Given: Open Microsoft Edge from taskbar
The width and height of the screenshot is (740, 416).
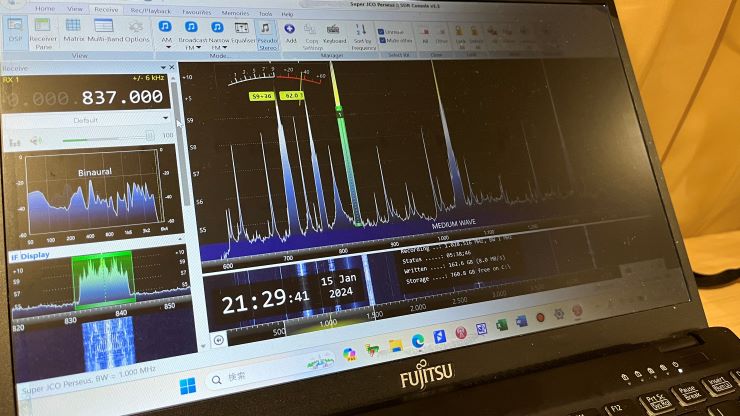Looking at the screenshot, I should [x=418, y=341].
